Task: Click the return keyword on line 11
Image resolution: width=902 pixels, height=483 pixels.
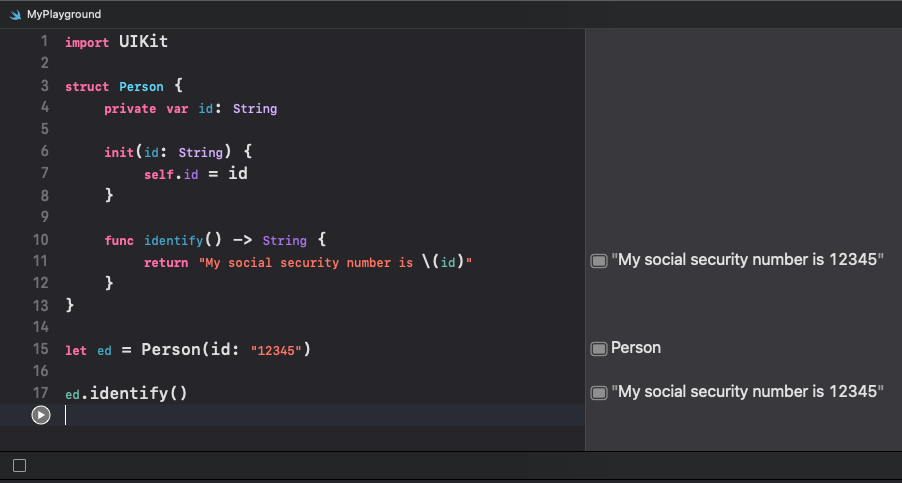Action: click(x=166, y=263)
